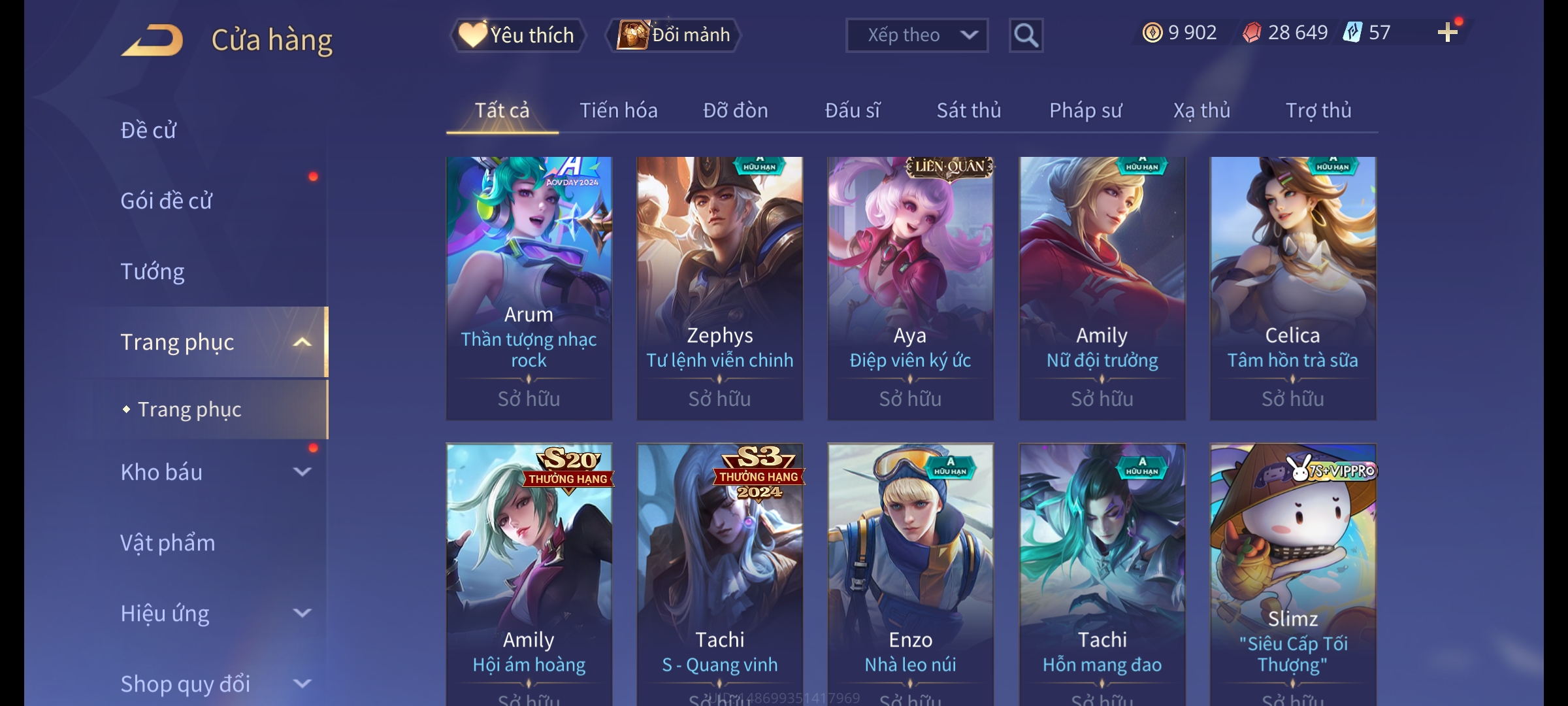Switch to the Pháp sư tab

click(x=1085, y=110)
